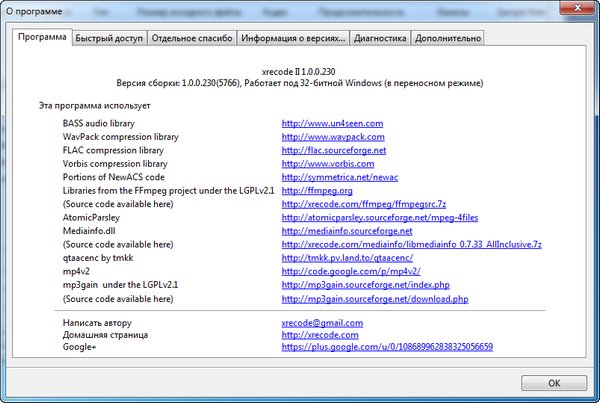Open the xrecode.com homepage link
600x403 pixels.
(x=322, y=336)
